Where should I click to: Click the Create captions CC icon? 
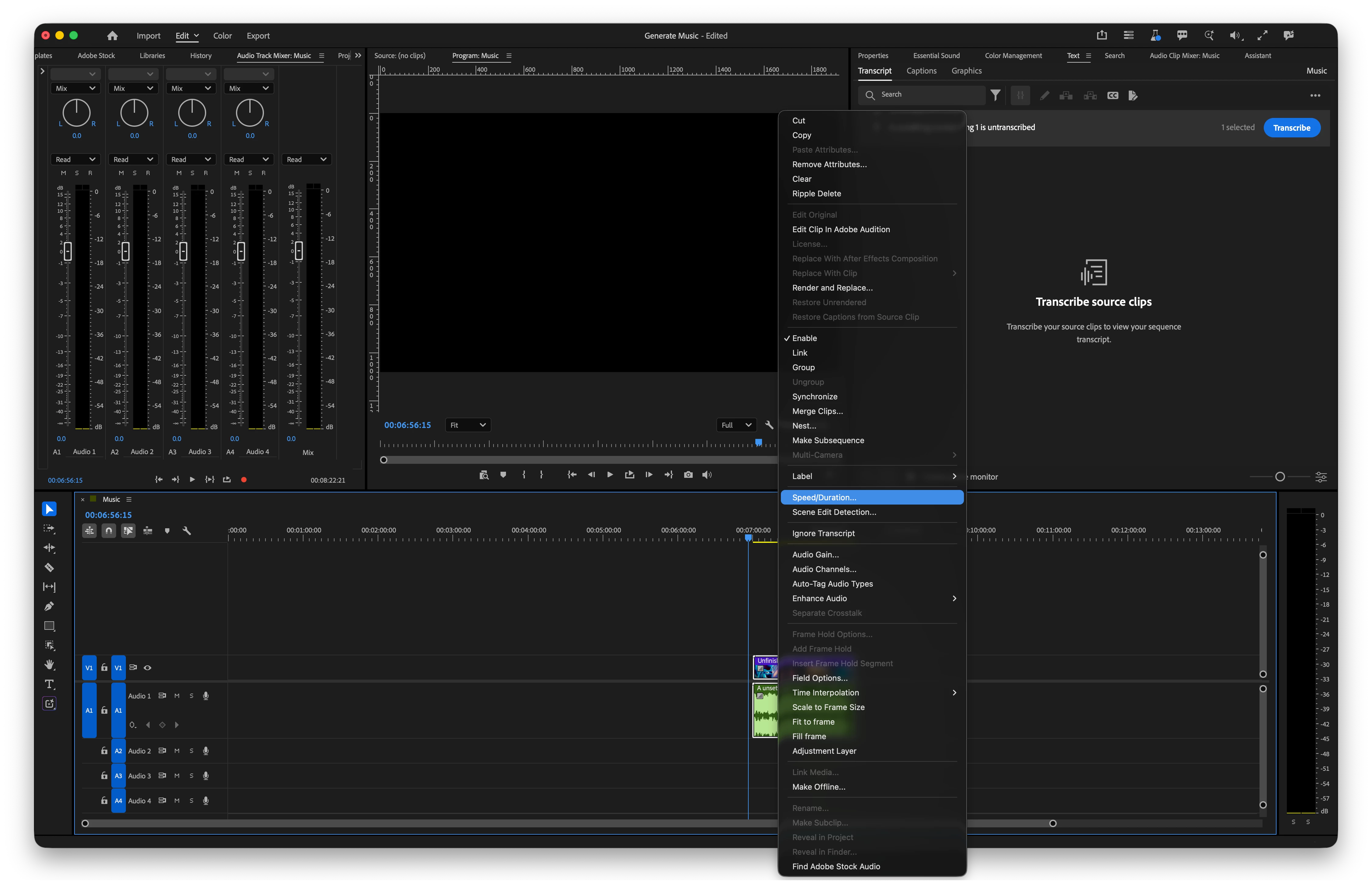tap(1113, 95)
